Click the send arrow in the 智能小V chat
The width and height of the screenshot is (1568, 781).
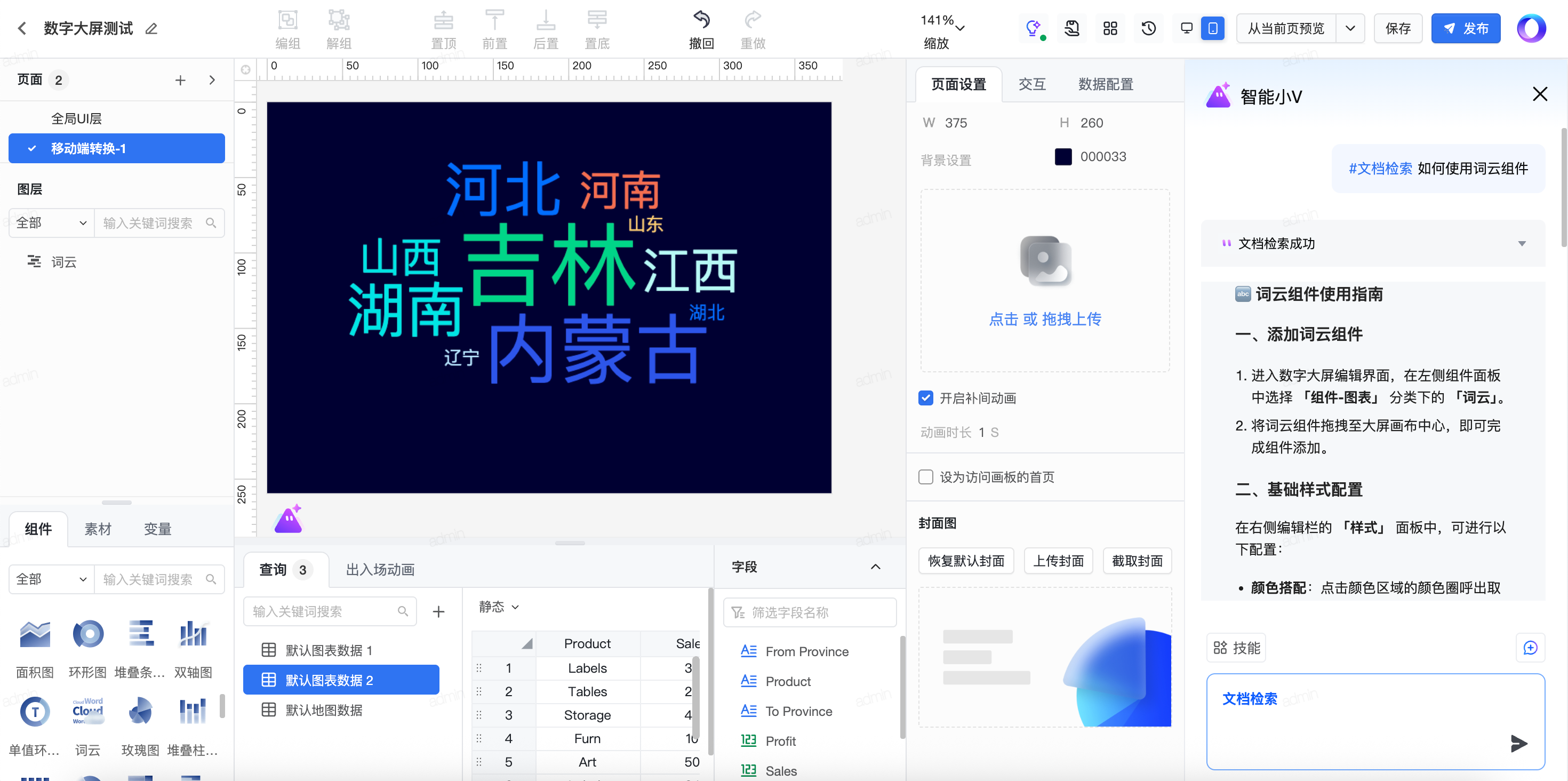1519,743
